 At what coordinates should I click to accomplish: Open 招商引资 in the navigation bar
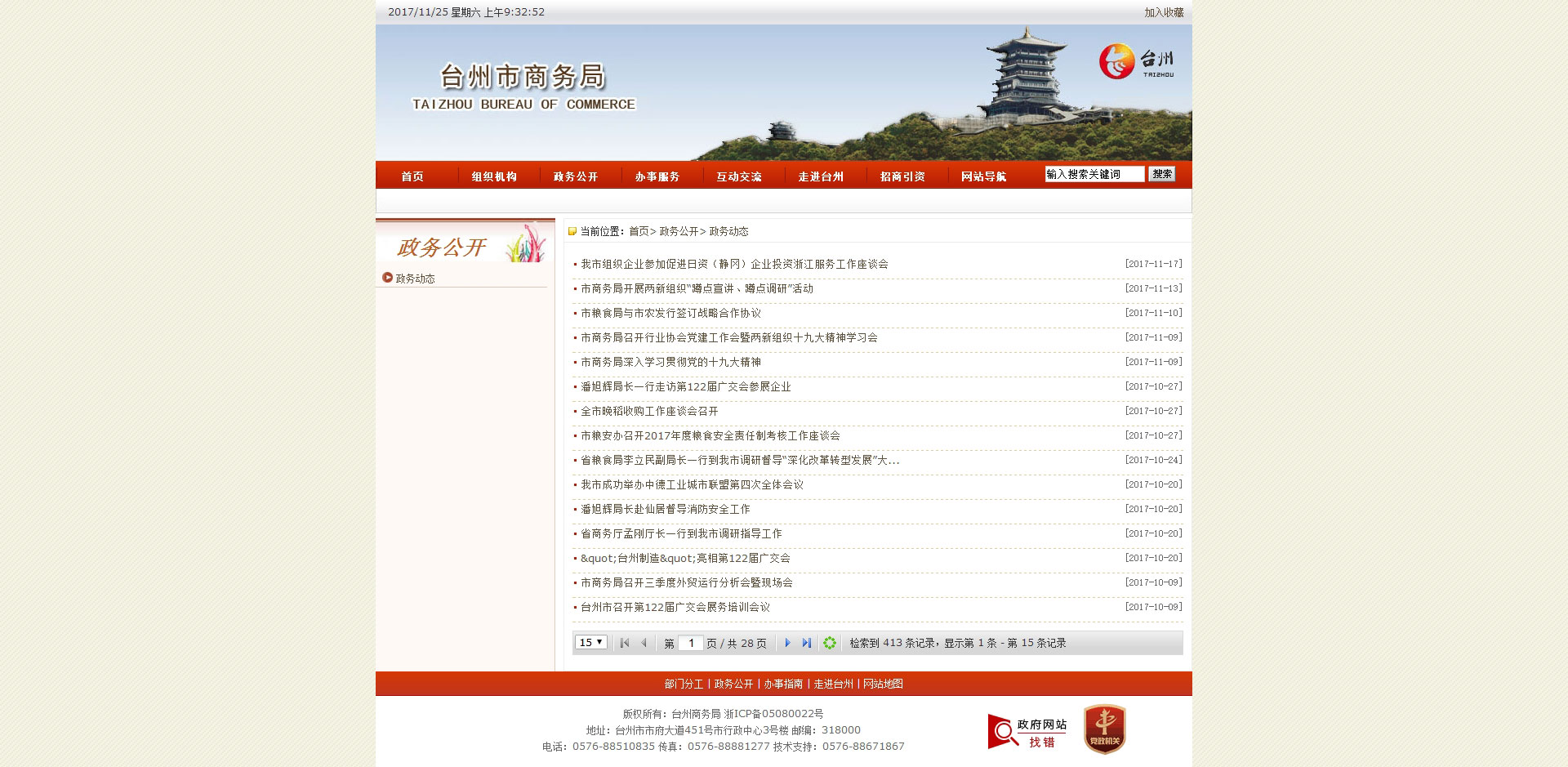click(x=902, y=176)
